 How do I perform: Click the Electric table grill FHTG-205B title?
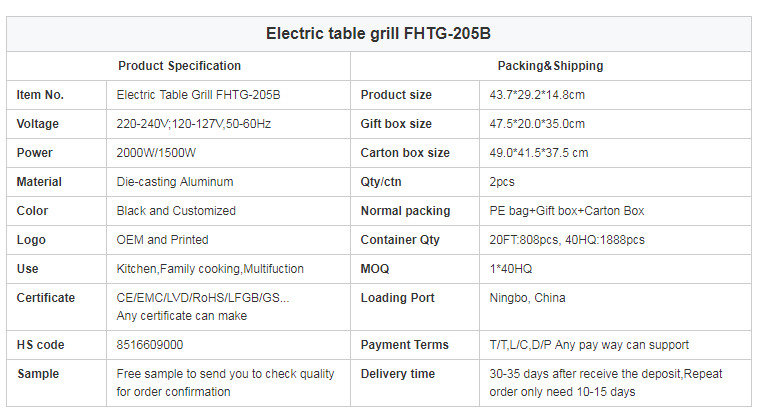pos(378,33)
